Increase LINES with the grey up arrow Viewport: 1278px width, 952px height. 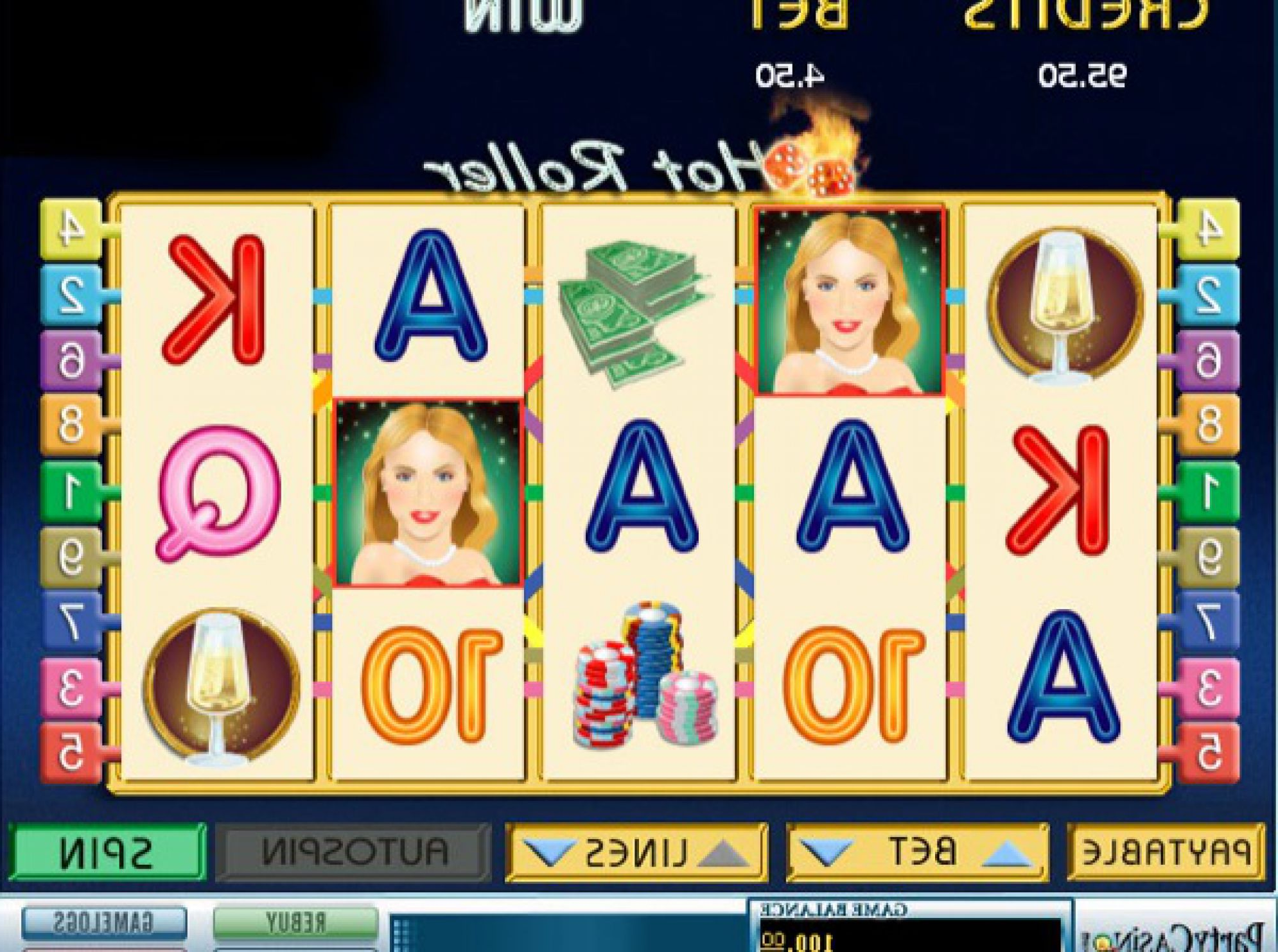click(724, 854)
